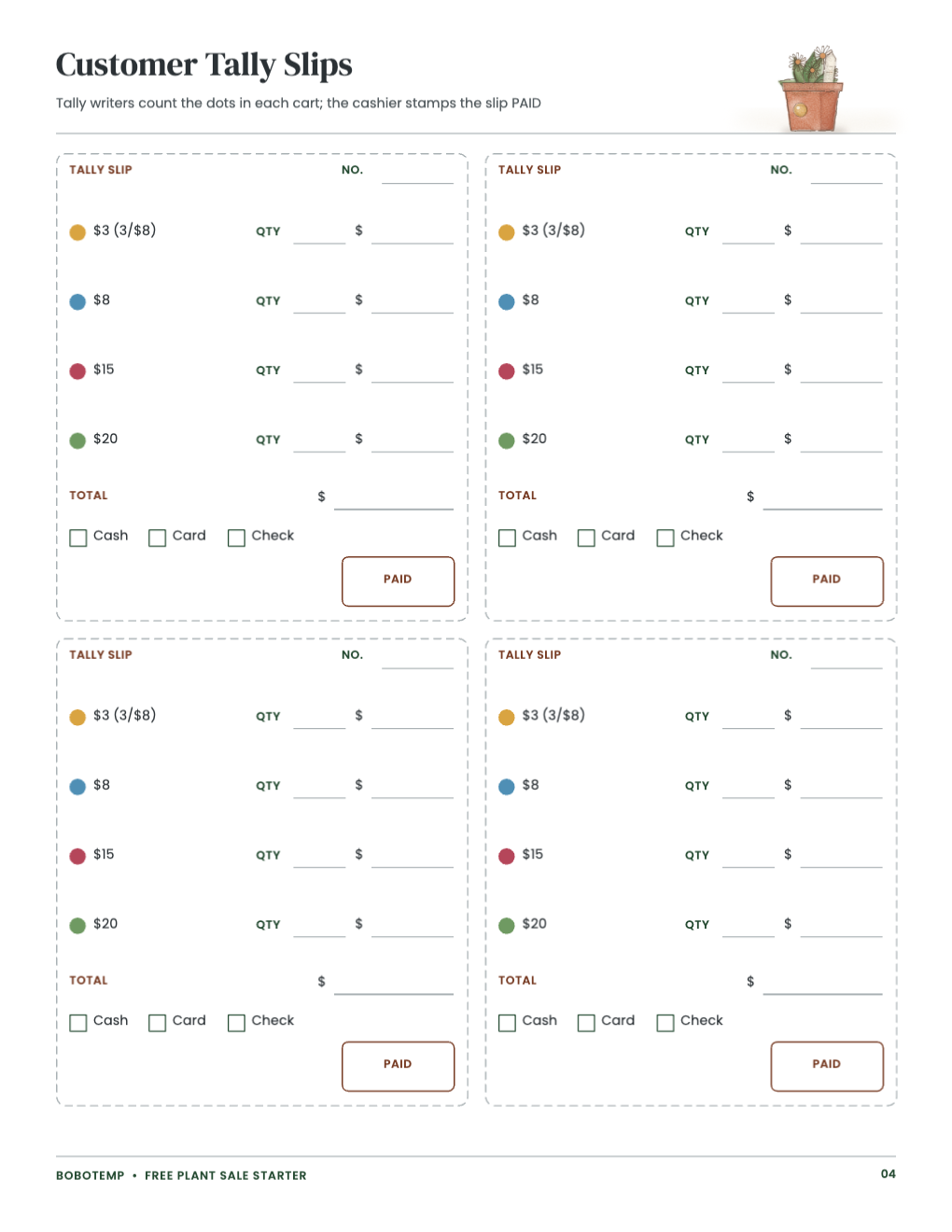The width and height of the screenshot is (952, 1232).
Task: Click the $3 QTY field in top-left slip
Action: coord(319,233)
